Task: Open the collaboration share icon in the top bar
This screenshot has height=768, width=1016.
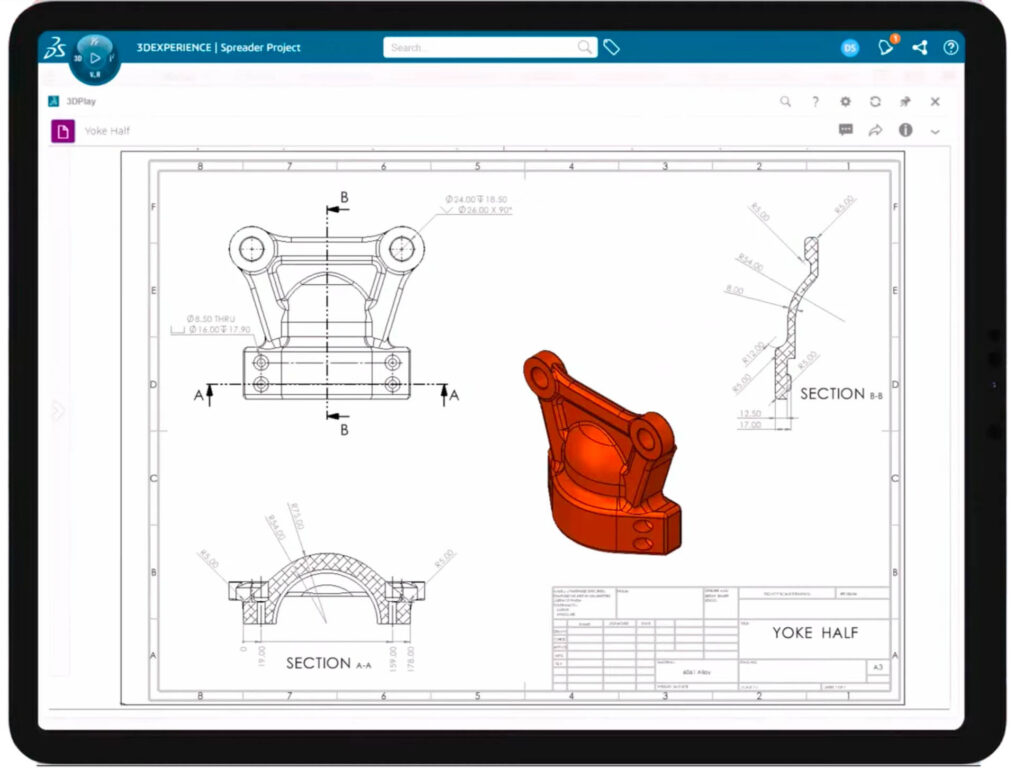Action: coord(920,47)
